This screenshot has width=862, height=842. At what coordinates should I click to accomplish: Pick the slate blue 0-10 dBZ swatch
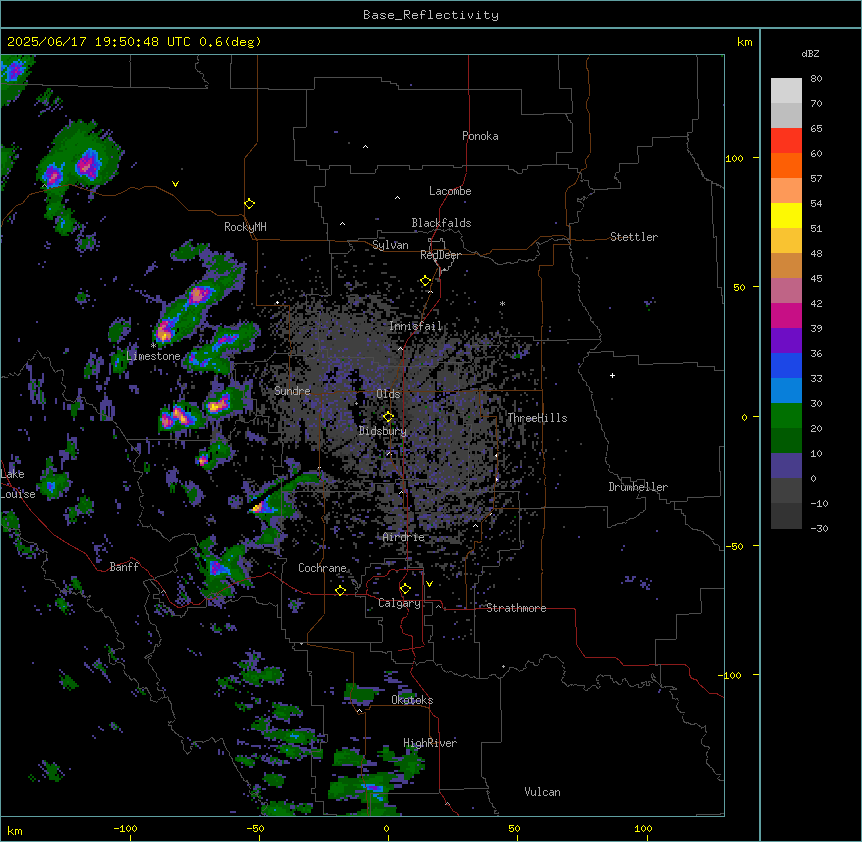click(786, 466)
